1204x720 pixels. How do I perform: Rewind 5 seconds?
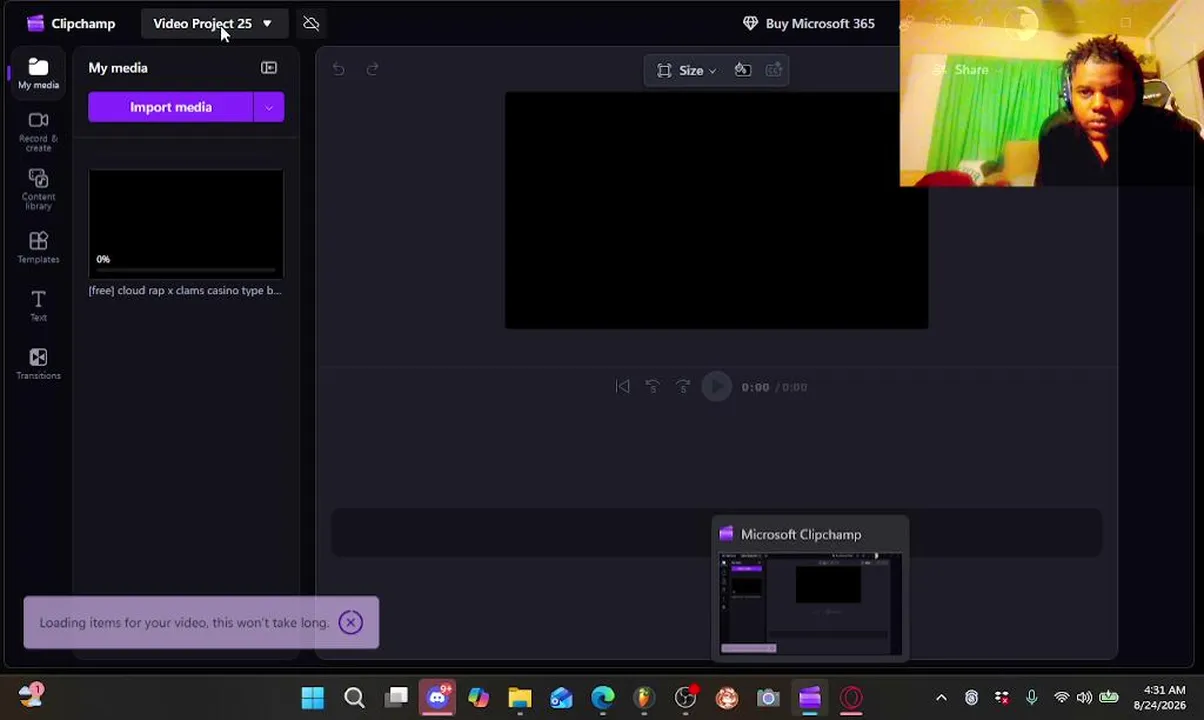pos(652,387)
